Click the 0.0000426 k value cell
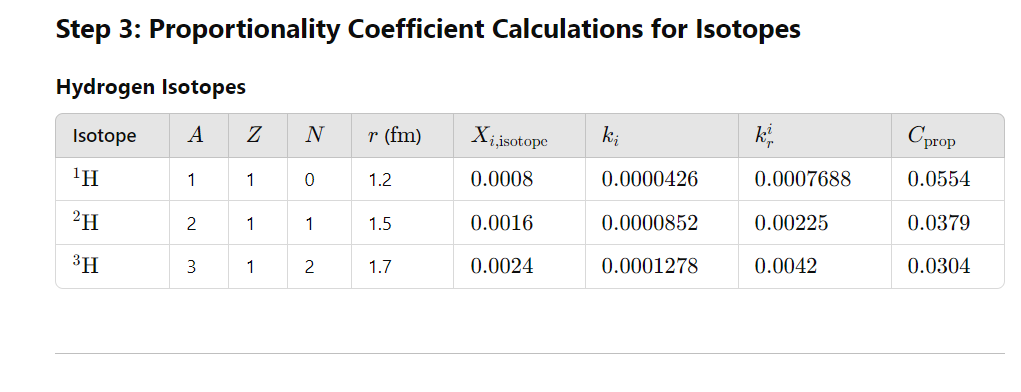The height and width of the screenshot is (392, 1021). (x=649, y=179)
